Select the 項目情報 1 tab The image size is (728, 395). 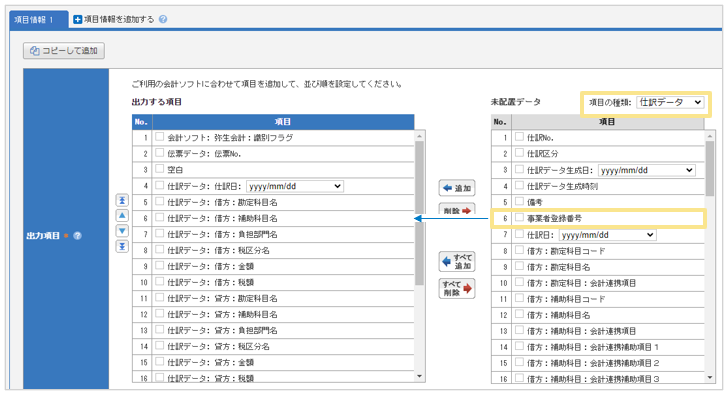[x=39, y=19]
